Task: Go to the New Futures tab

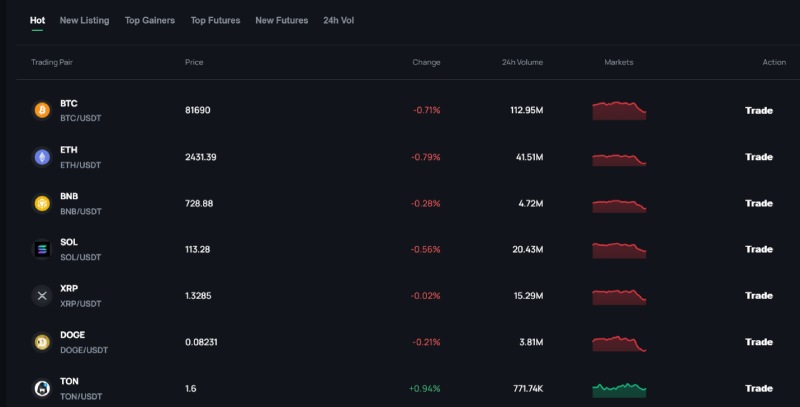Action: click(x=282, y=20)
